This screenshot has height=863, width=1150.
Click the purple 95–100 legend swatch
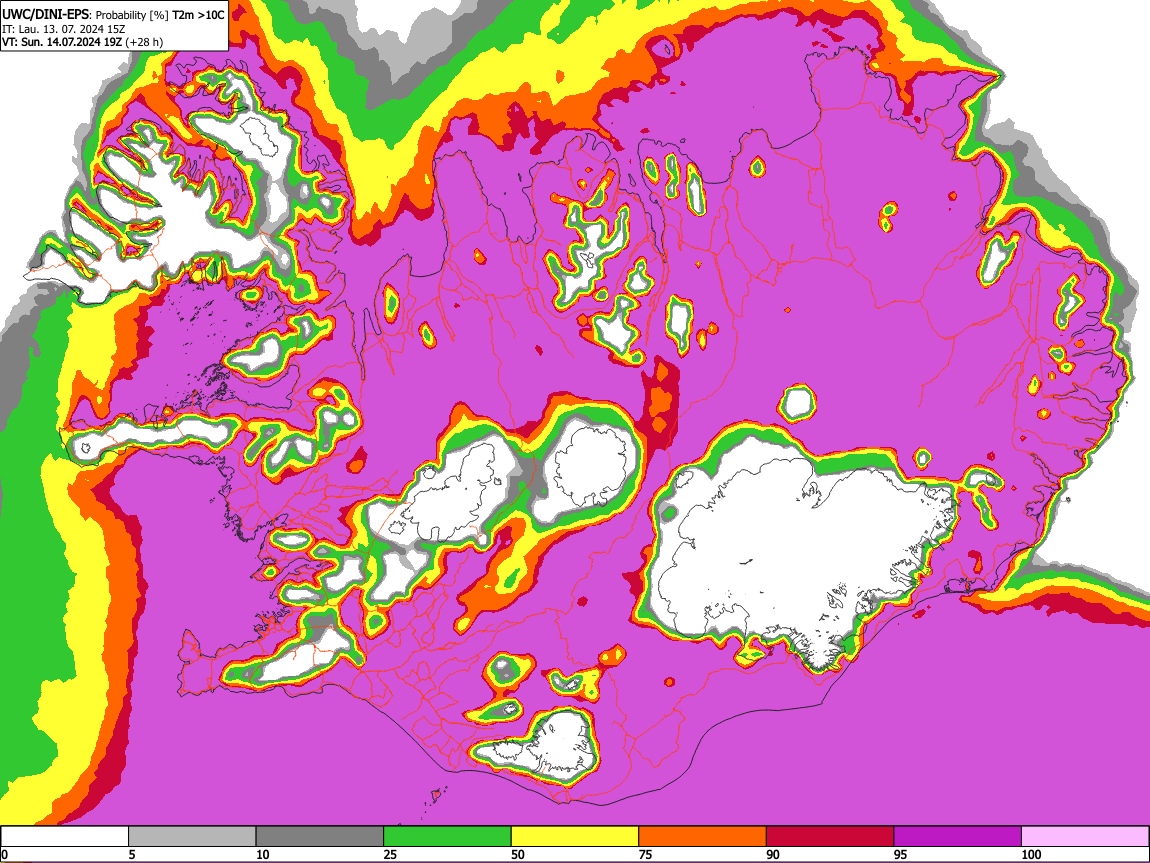click(958, 837)
